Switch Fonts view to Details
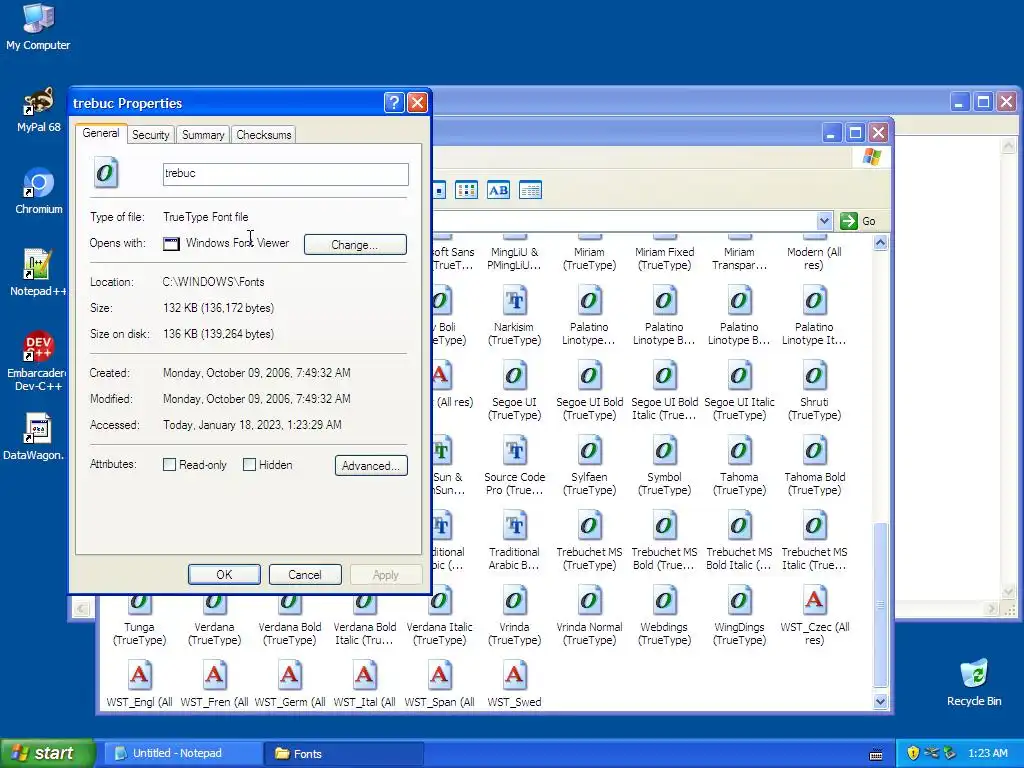Image resolution: width=1024 pixels, height=768 pixels. coord(530,190)
